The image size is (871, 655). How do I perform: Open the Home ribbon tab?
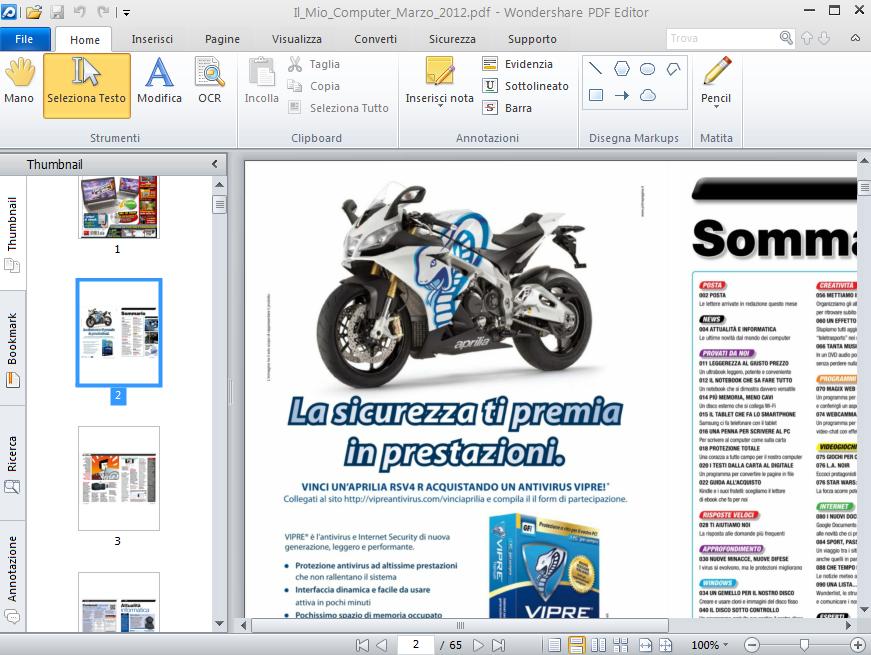pyautogui.click(x=84, y=39)
